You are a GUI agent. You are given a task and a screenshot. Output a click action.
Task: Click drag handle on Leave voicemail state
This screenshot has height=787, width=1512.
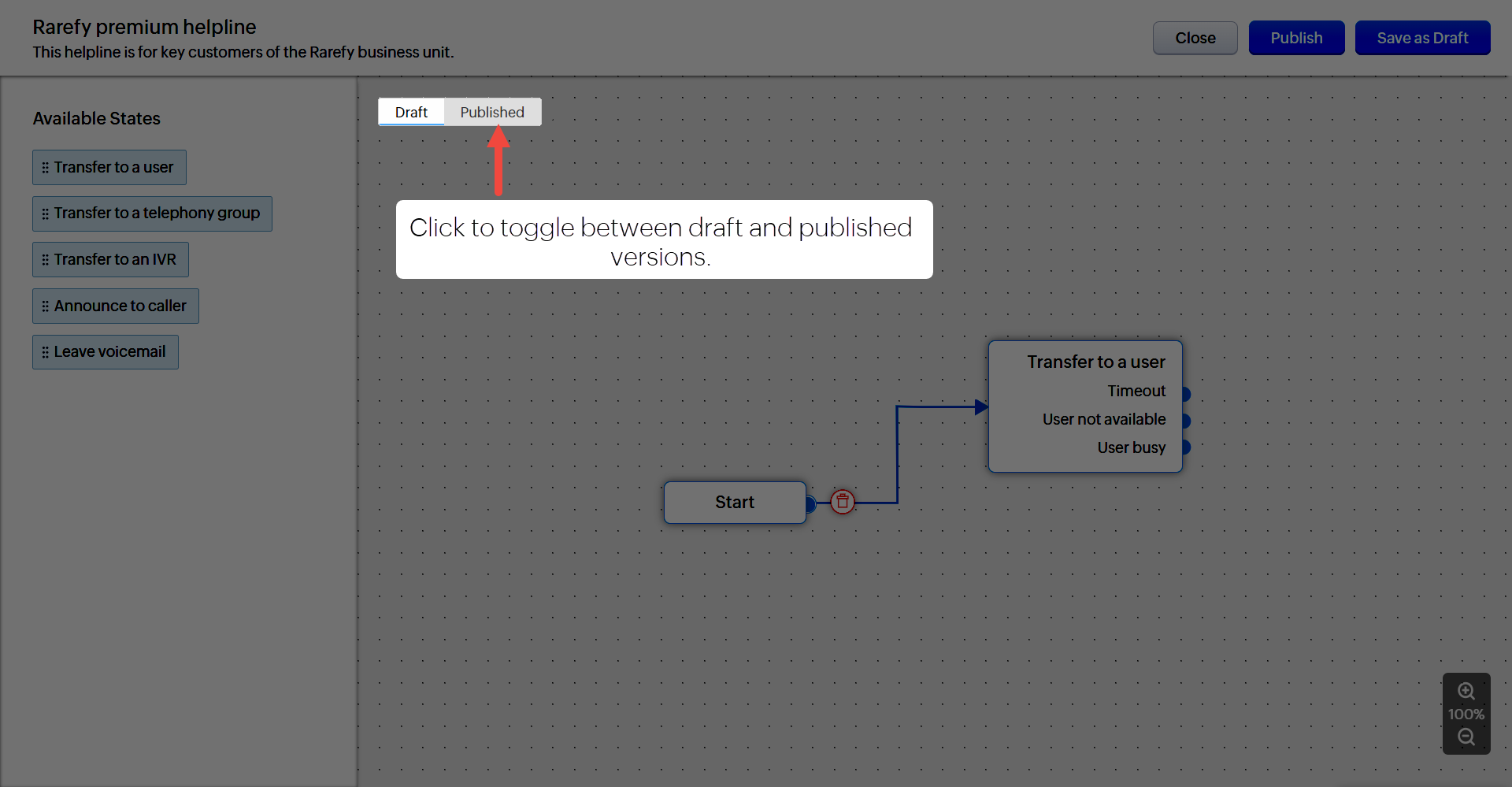45,352
